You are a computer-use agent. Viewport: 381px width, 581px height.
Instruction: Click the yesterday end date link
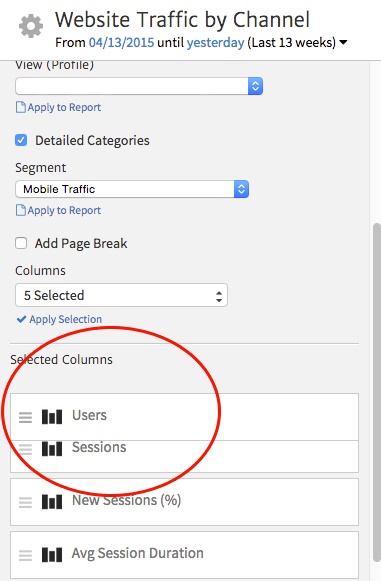[215, 43]
